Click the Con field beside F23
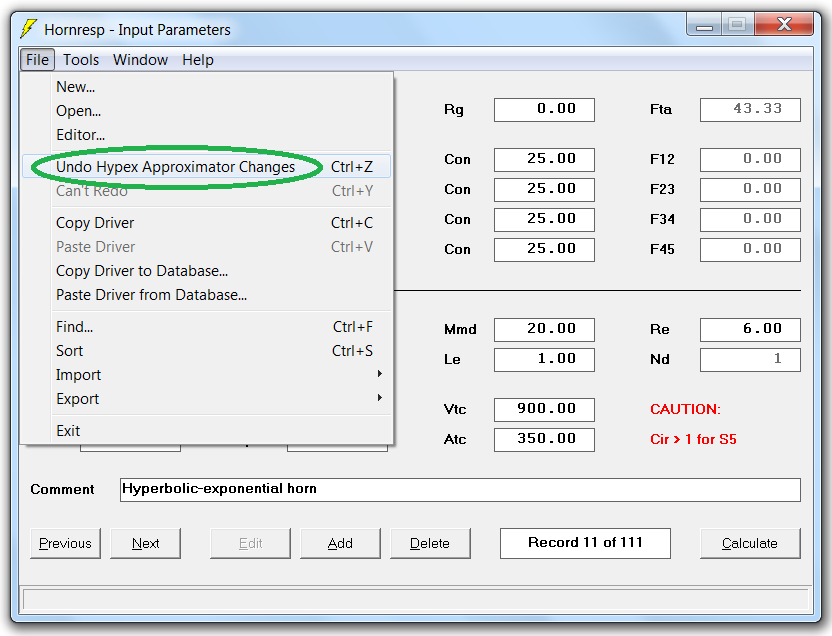The width and height of the screenshot is (832, 636). (x=544, y=189)
